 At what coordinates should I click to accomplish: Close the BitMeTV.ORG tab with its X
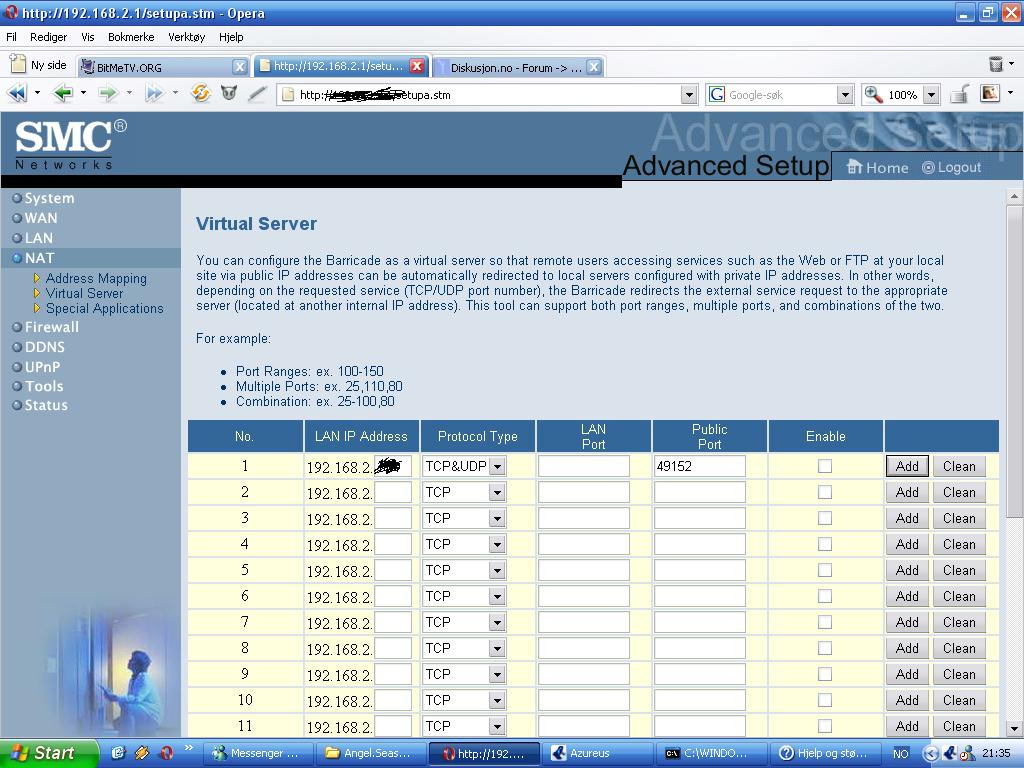tap(240, 67)
